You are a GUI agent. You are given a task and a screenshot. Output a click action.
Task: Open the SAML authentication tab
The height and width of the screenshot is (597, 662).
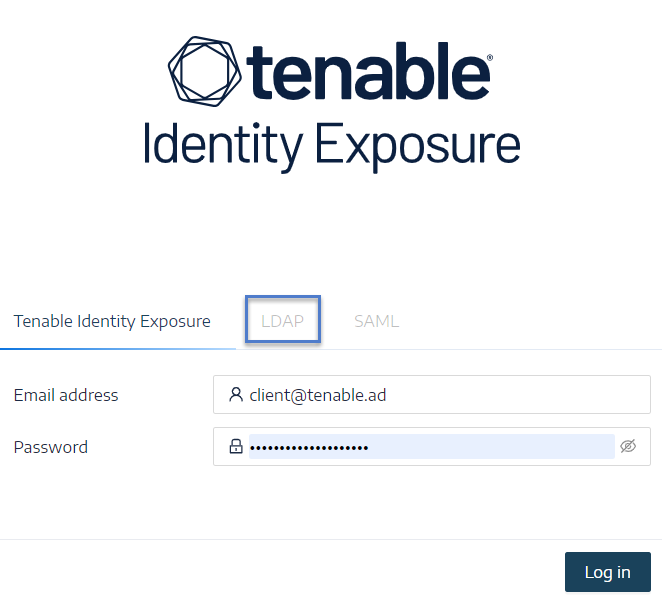(376, 321)
